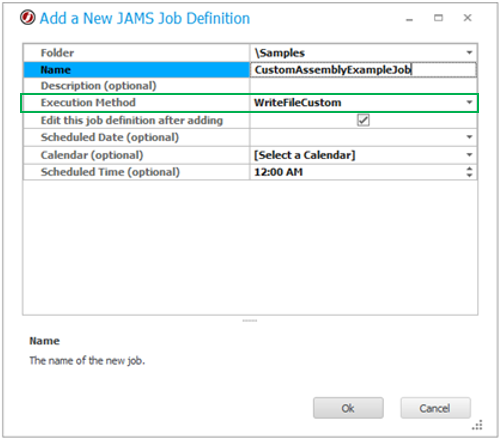Image resolution: width=503 pixels, height=439 pixels.
Task: Expand the Execution Method dropdown
Action: pyautogui.click(x=469, y=102)
